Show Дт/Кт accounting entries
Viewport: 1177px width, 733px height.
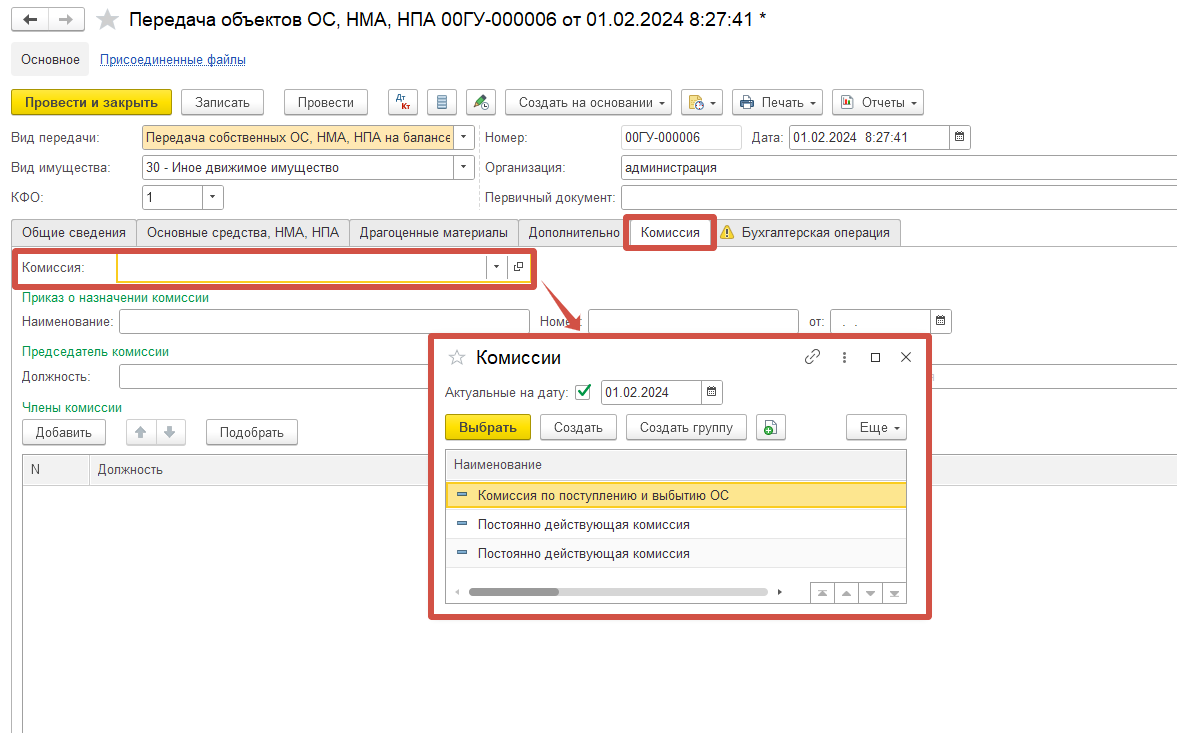pyautogui.click(x=403, y=102)
